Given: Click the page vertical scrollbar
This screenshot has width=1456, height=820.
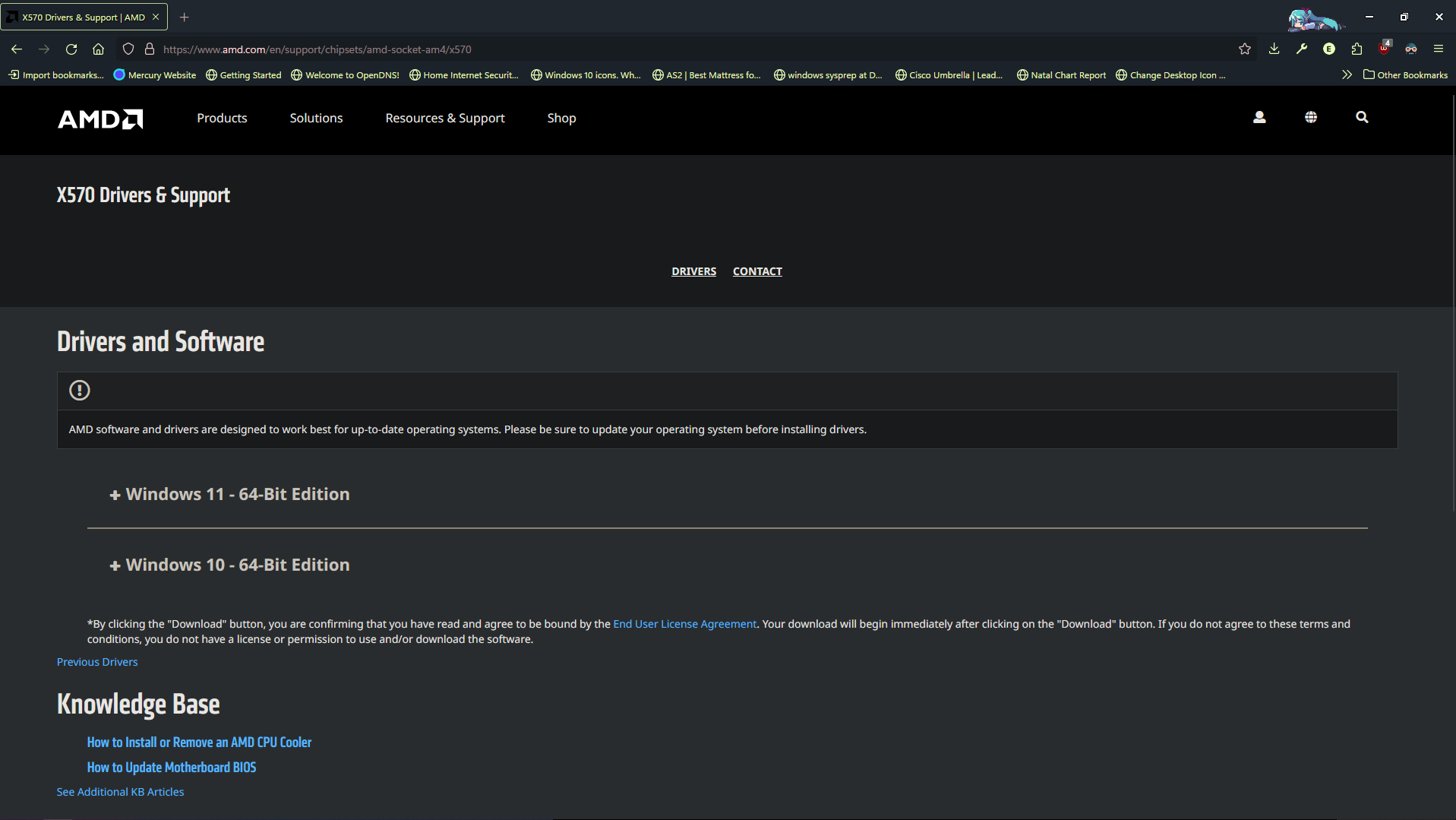Looking at the screenshot, I should [1453, 304].
